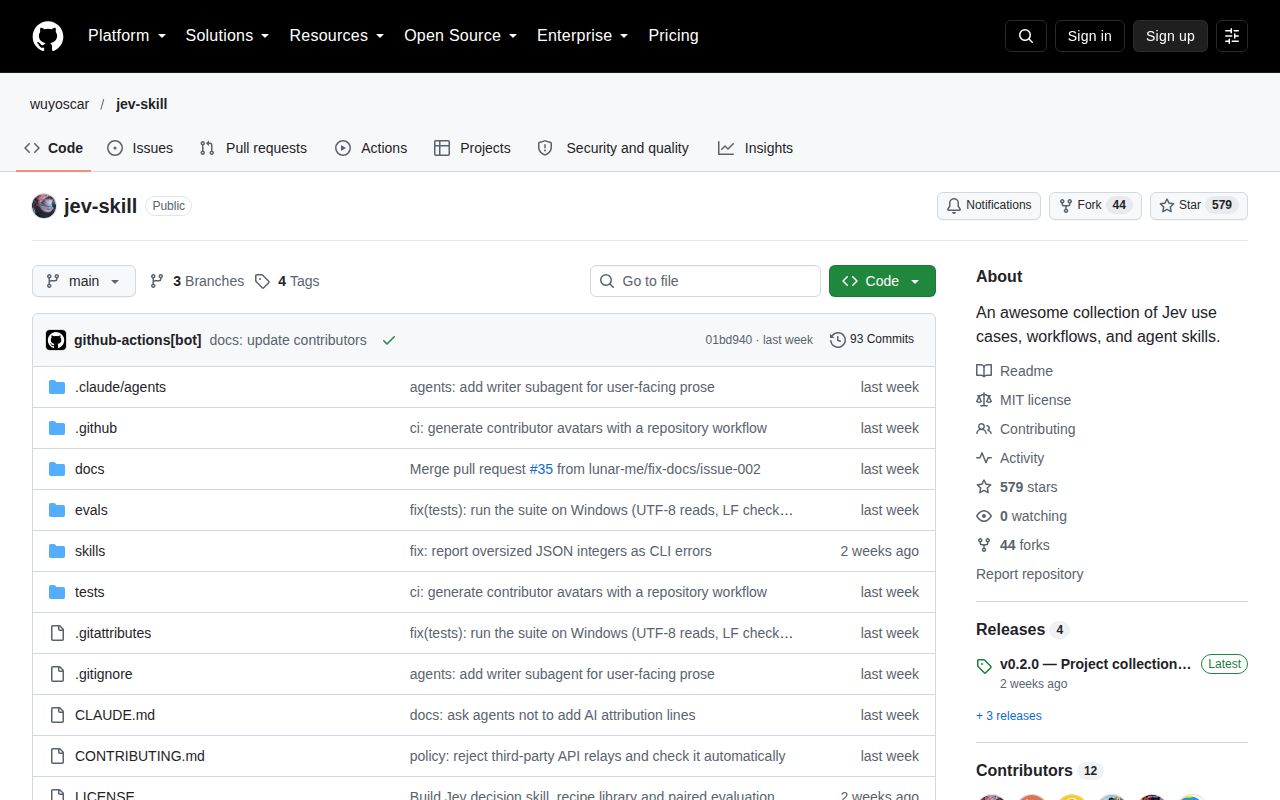The height and width of the screenshot is (800, 1280).
Task: Click the skills folder icon
Action: (x=57, y=551)
